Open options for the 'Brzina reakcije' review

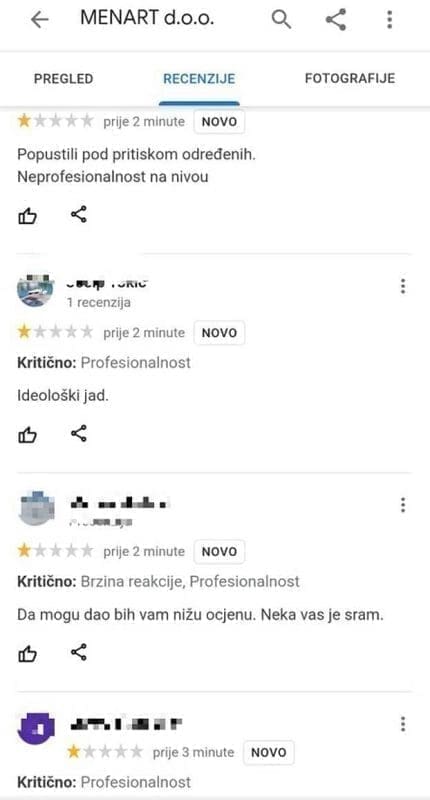pos(403,505)
